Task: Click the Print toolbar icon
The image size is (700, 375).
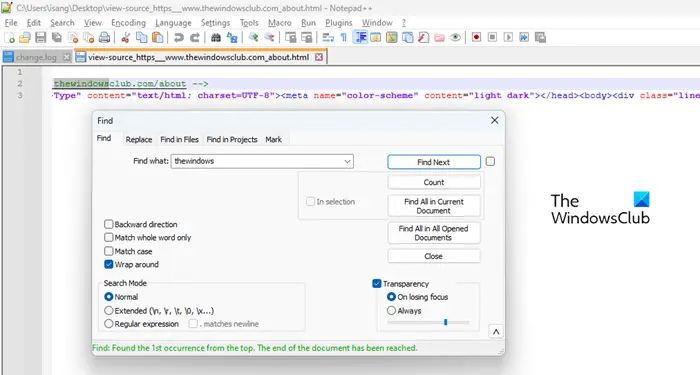Action: [104, 38]
